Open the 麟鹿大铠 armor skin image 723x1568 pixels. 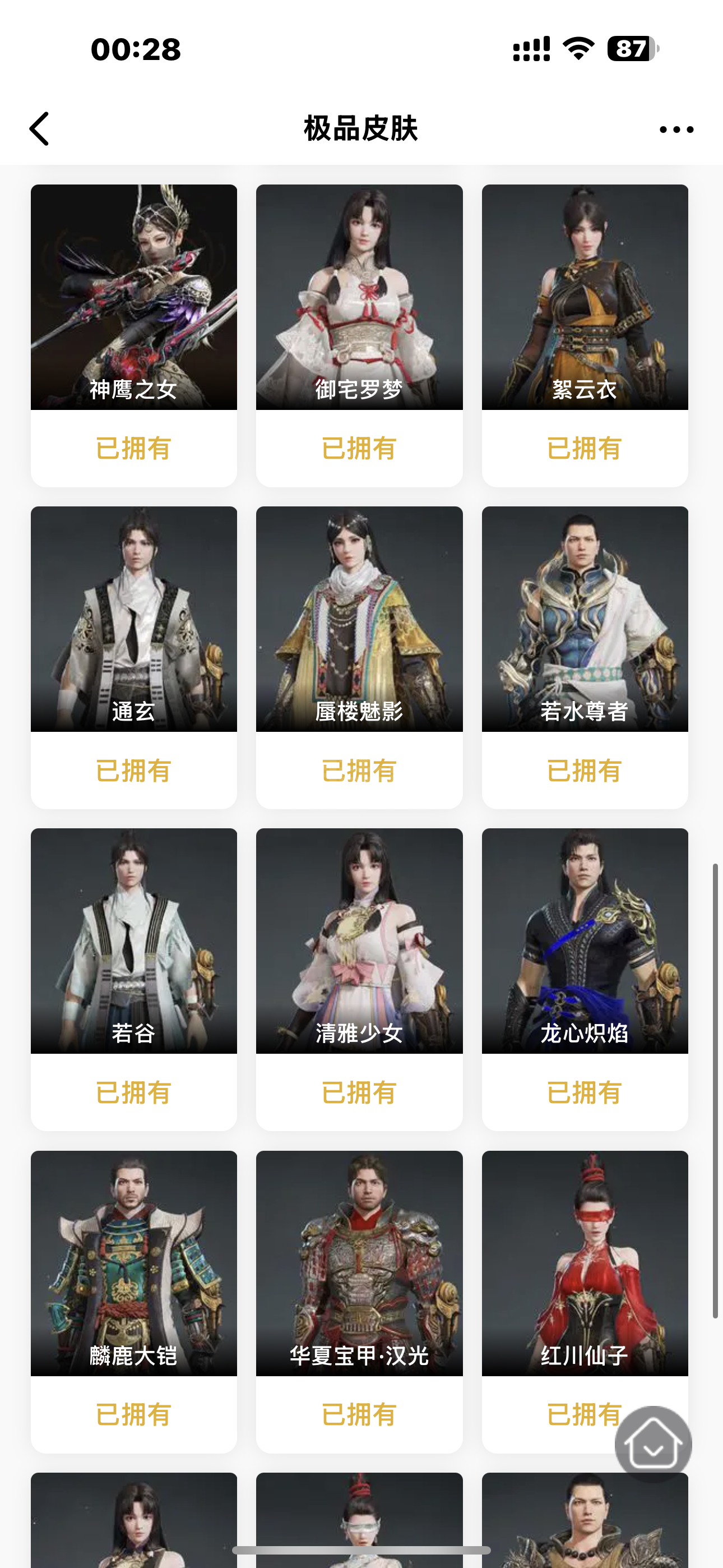pos(134,1263)
